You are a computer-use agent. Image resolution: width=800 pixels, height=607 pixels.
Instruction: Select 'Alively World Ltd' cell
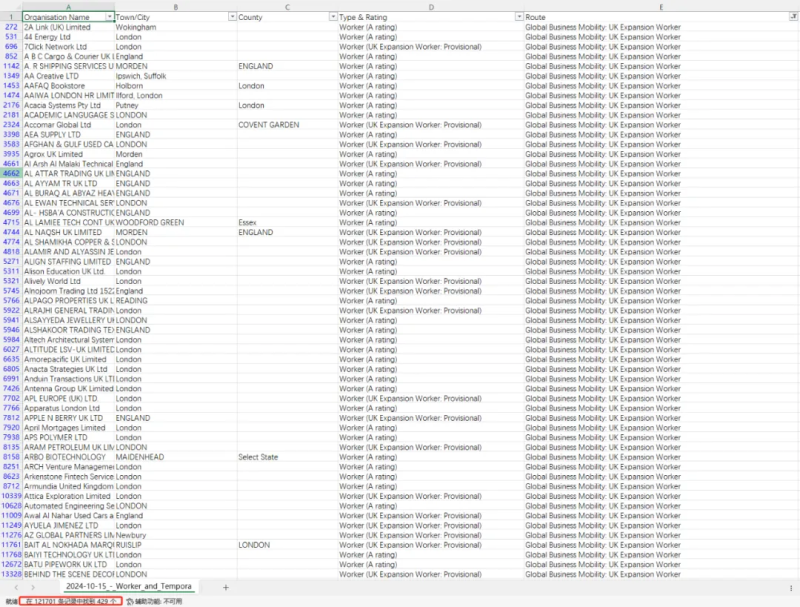[68, 281]
